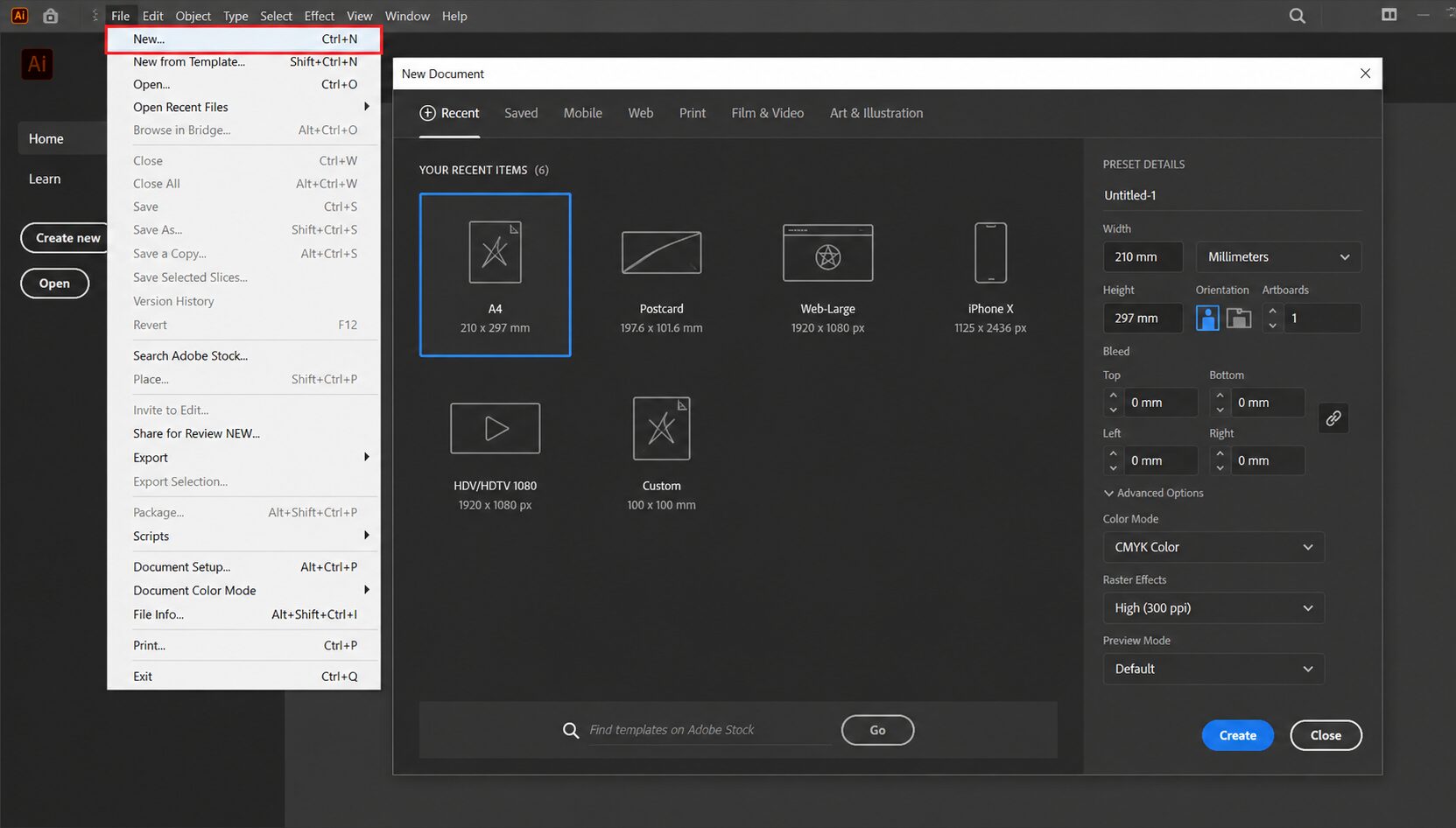Select Share for Review NEW... item

pyautogui.click(x=243, y=434)
